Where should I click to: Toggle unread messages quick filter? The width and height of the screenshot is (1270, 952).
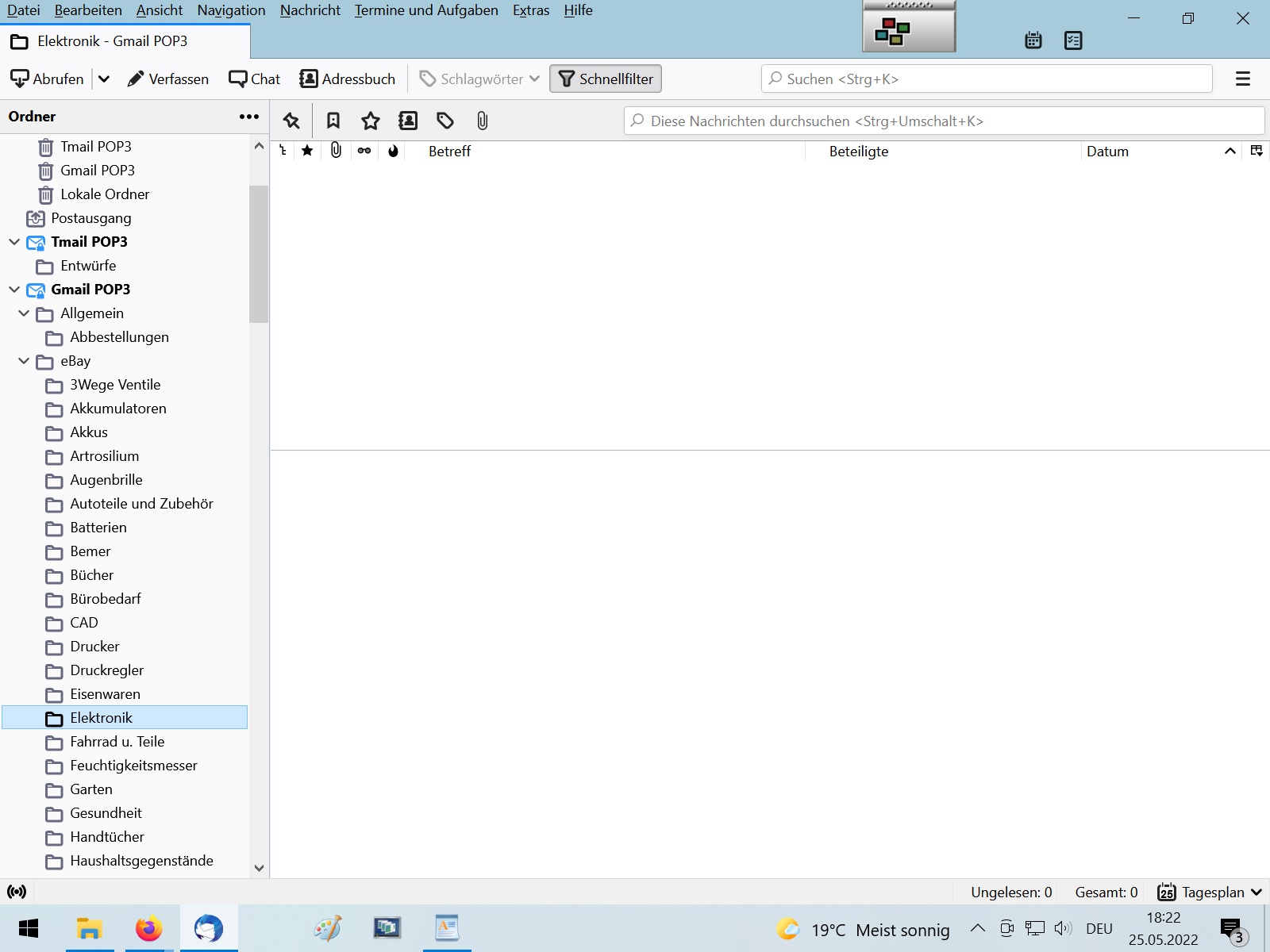click(333, 121)
